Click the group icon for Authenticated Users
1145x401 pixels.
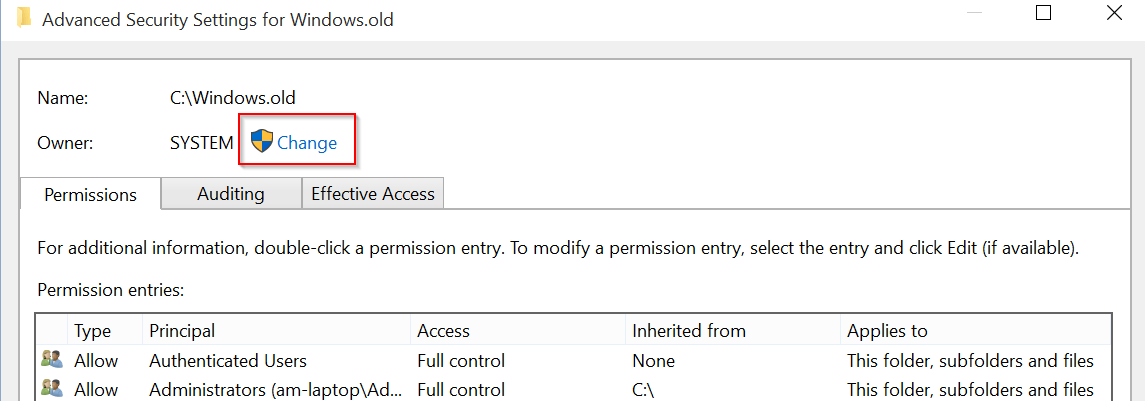point(50,360)
